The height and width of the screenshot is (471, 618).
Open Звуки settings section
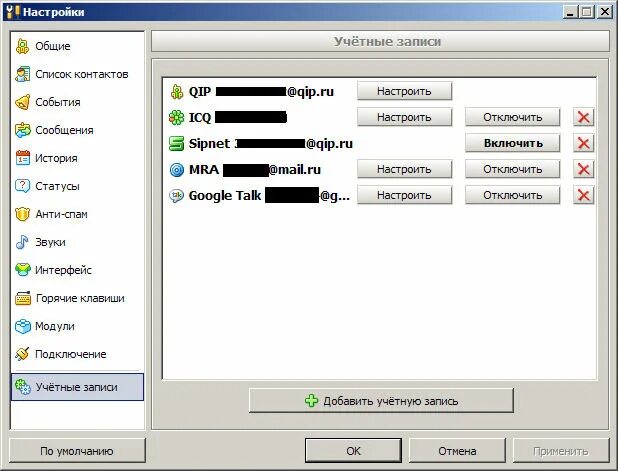click(x=78, y=242)
